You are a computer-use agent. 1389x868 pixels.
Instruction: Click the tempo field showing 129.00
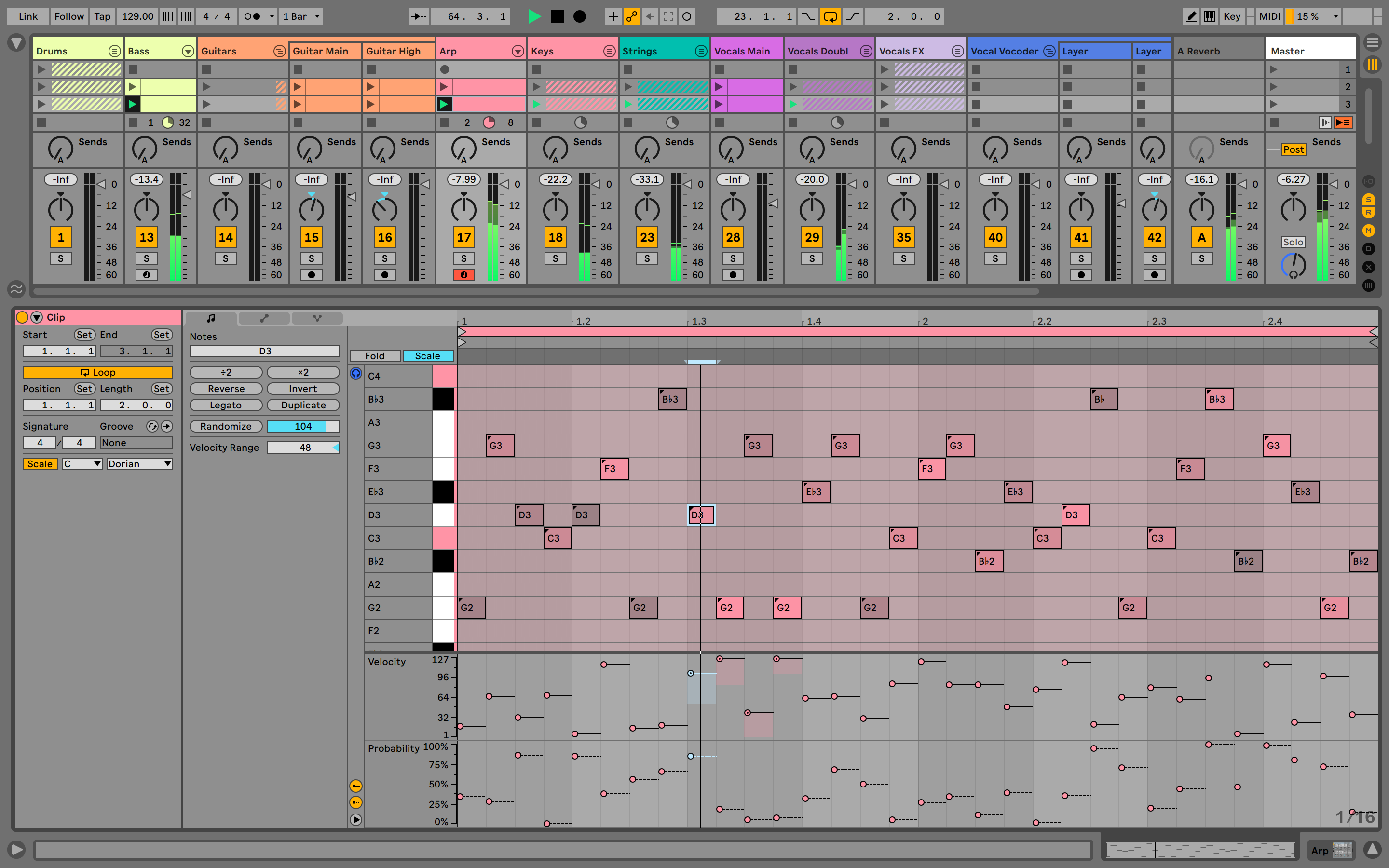click(x=137, y=16)
